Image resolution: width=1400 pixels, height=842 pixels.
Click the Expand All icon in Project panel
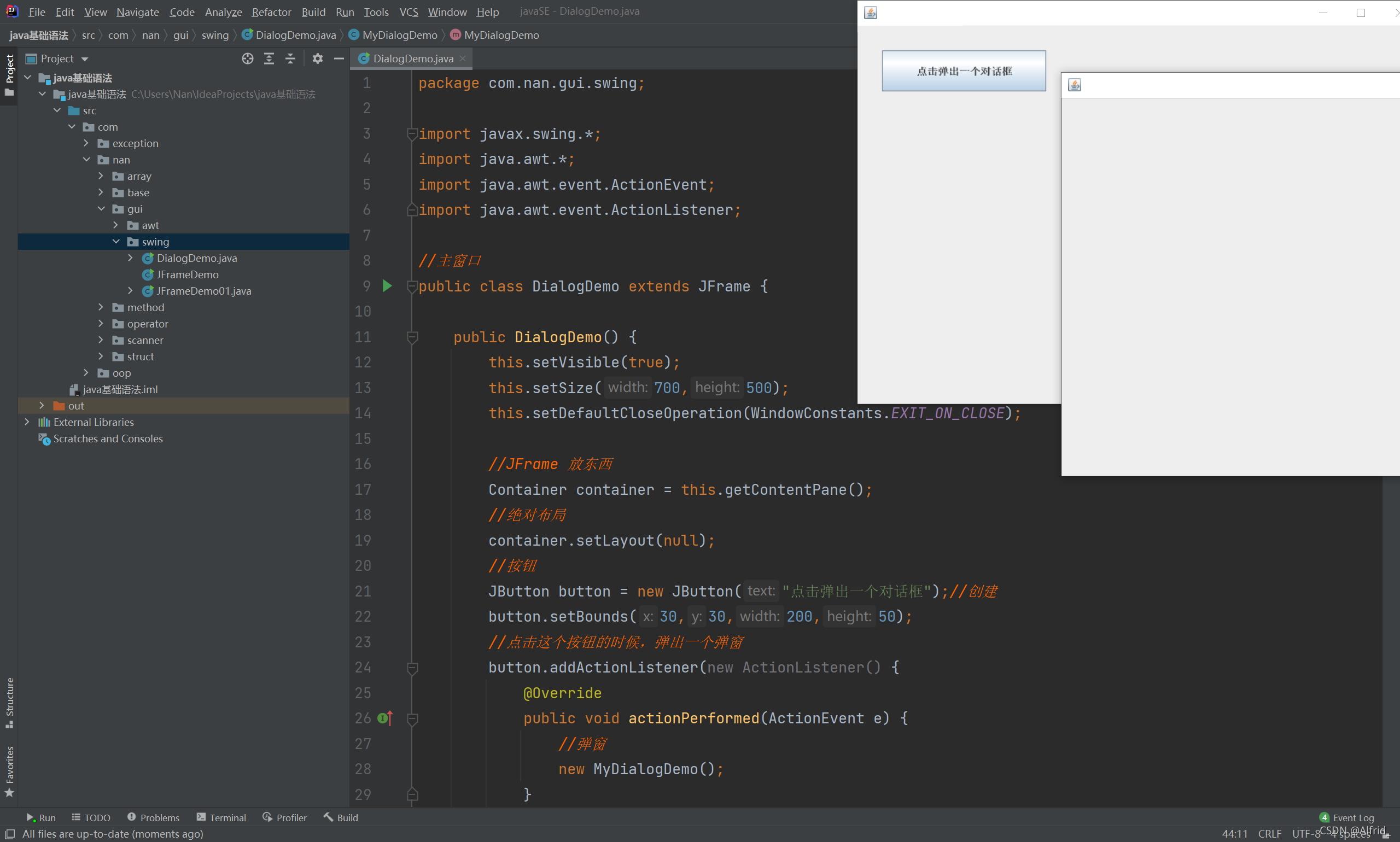click(269, 59)
